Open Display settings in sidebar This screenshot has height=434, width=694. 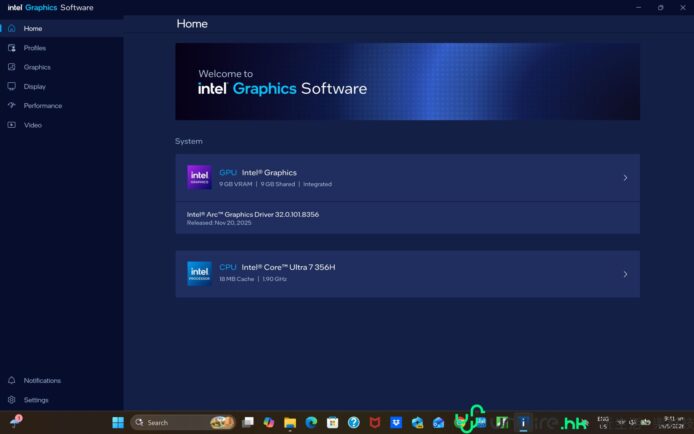pyautogui.click(x=62, y=86)
